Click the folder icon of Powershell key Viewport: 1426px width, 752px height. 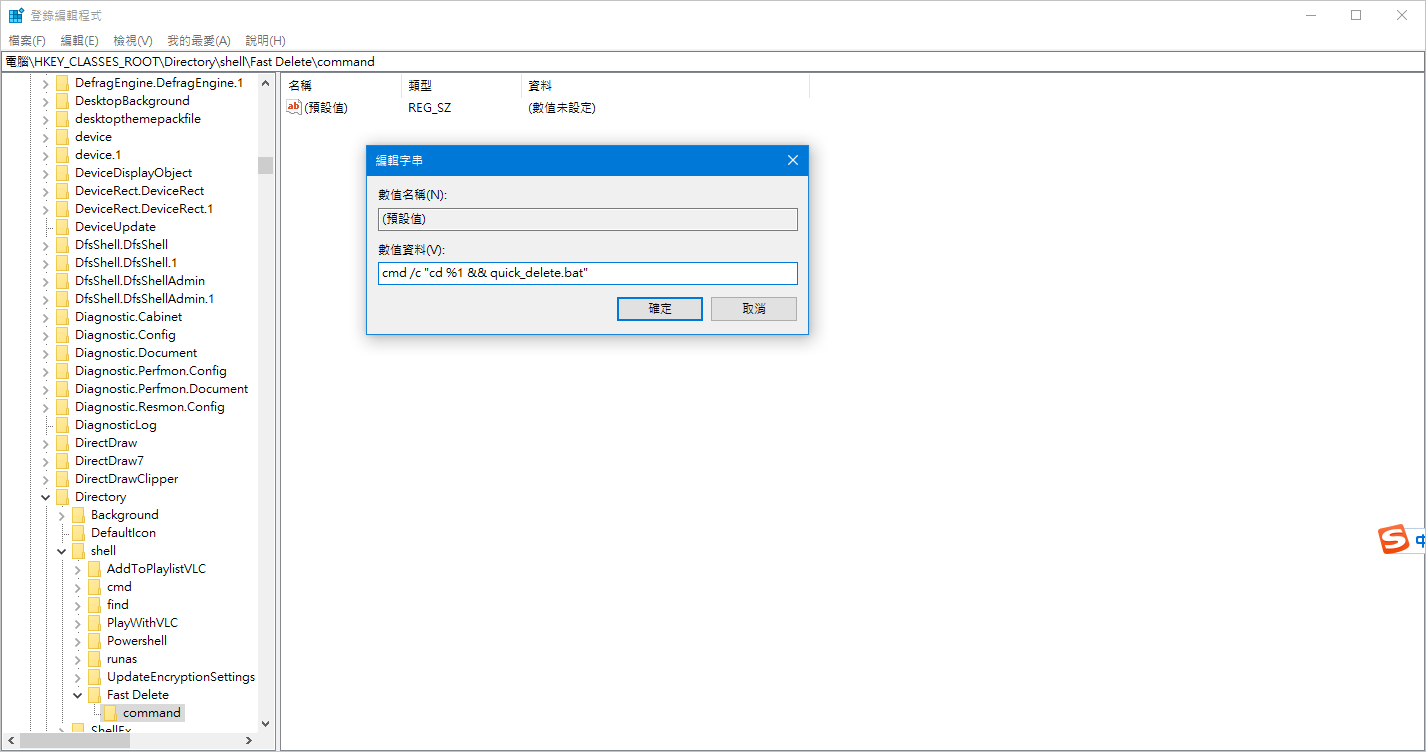94,641
